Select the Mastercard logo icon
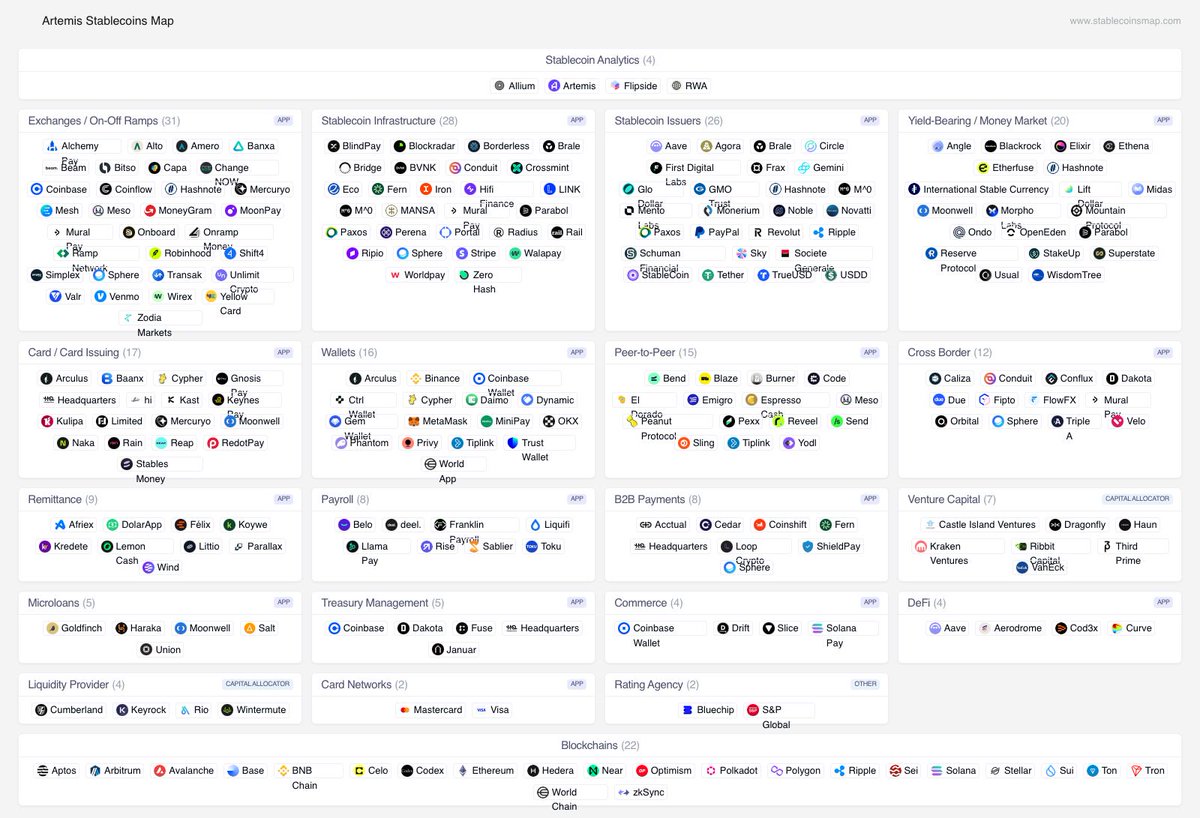This screenshot has width=1200, height=818. (x=405, y=710)
